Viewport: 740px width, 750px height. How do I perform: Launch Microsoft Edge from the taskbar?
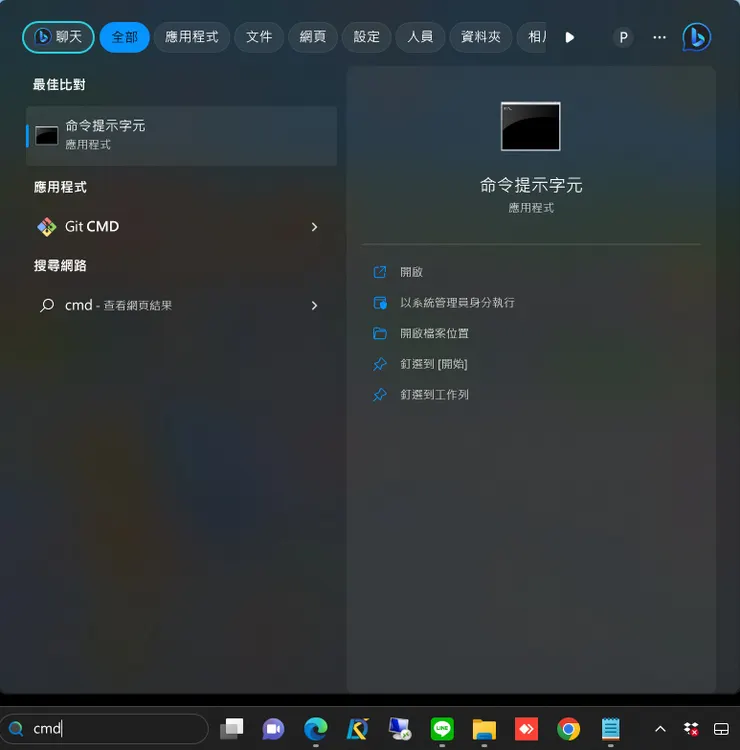pos(316,729)
